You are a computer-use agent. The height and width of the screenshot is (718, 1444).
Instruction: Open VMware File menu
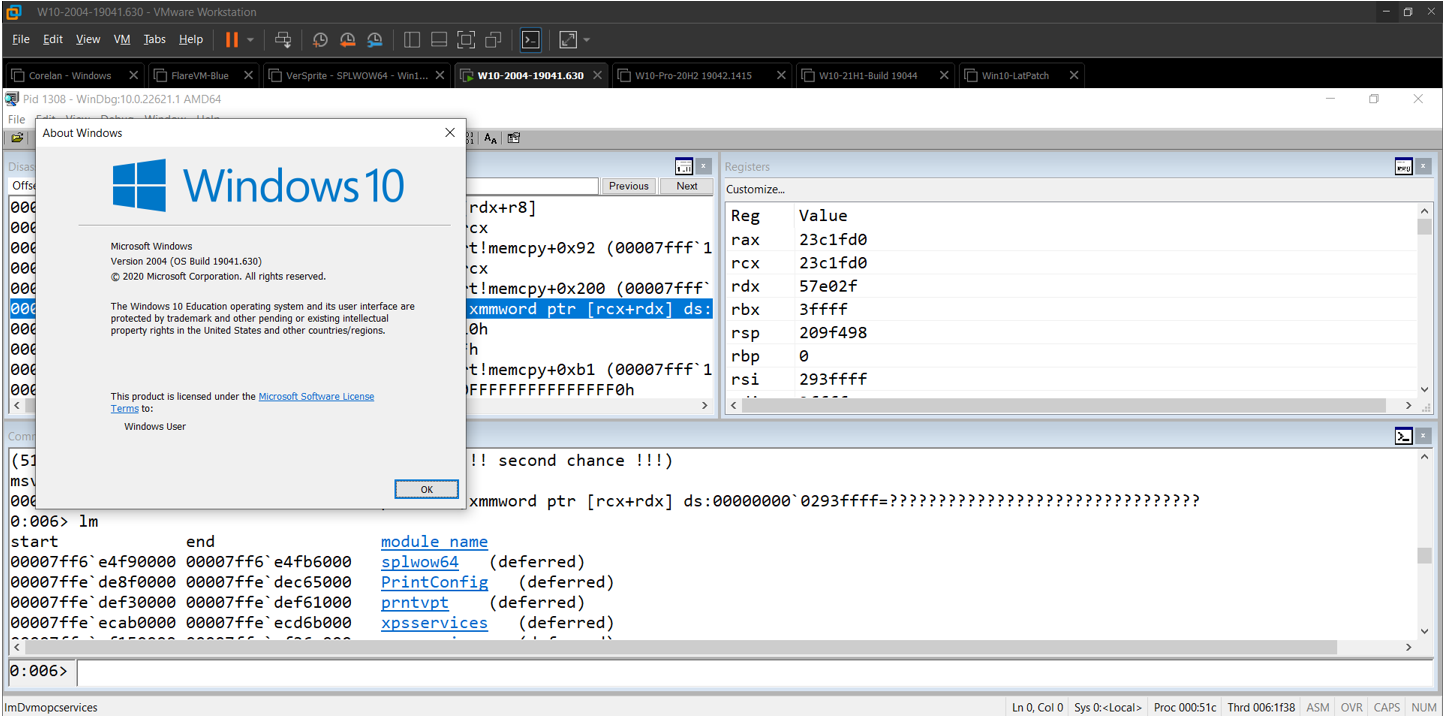click(21, 40)
